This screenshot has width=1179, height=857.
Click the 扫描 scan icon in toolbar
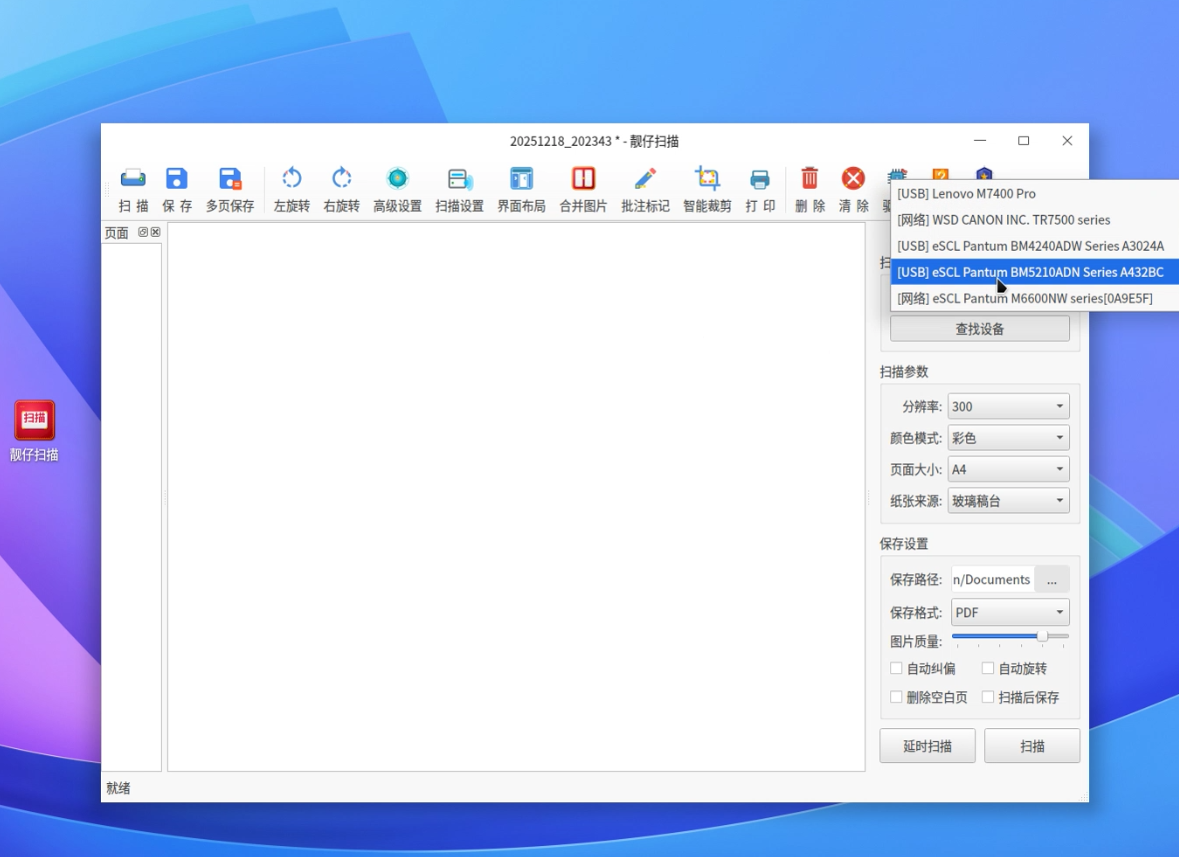[x=133, y=189]
